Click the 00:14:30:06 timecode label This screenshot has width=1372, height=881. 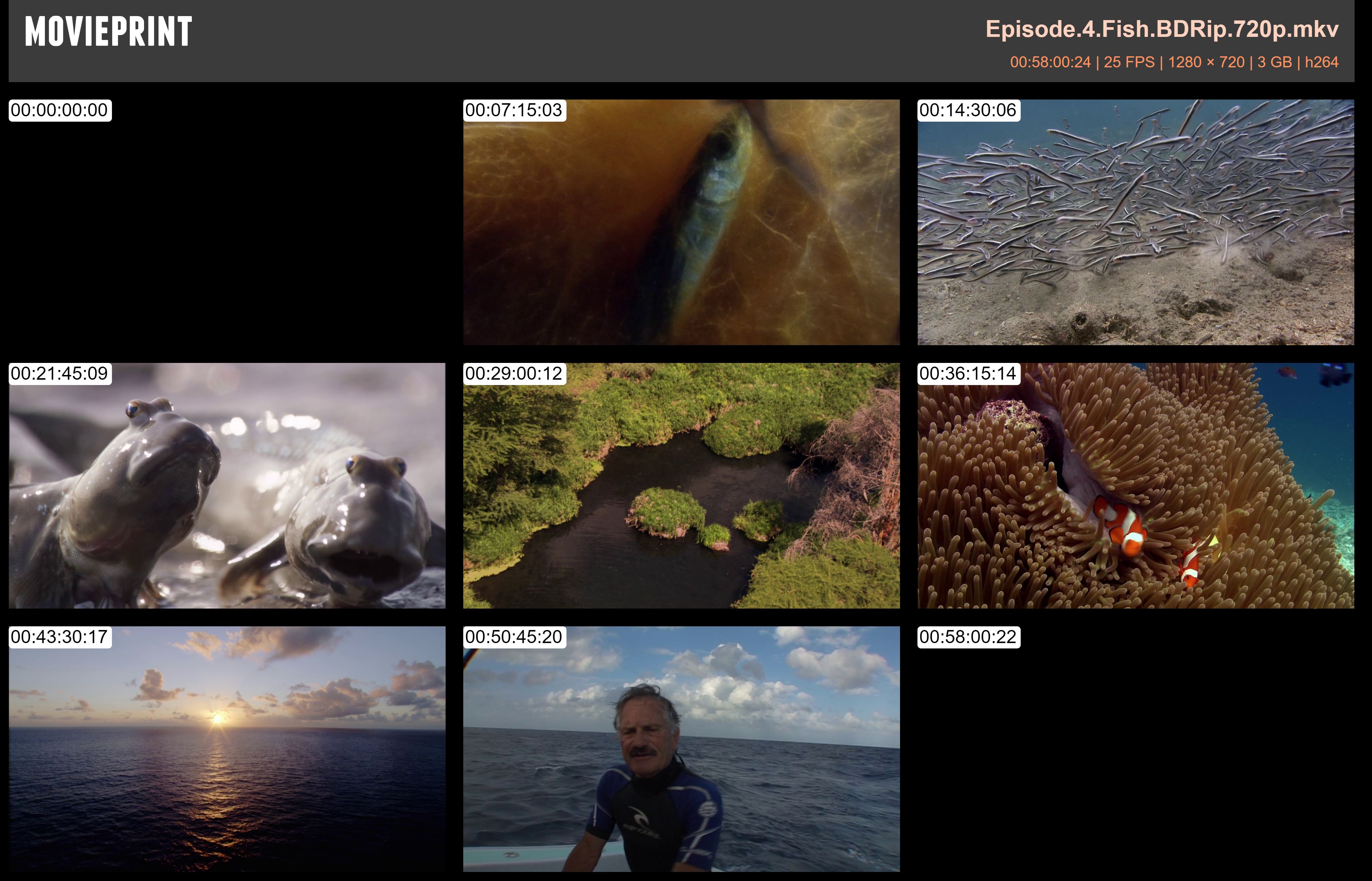[x=968, y=110]
